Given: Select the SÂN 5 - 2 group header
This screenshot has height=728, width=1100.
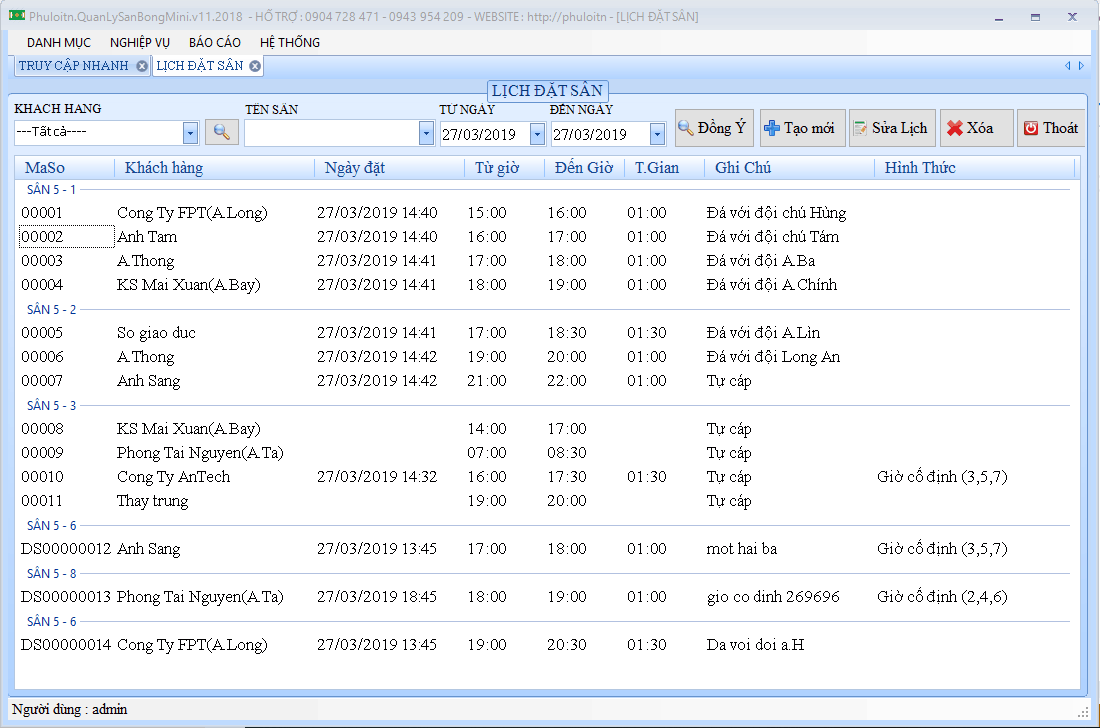Looking at the screenshot, I should point(51,309).
